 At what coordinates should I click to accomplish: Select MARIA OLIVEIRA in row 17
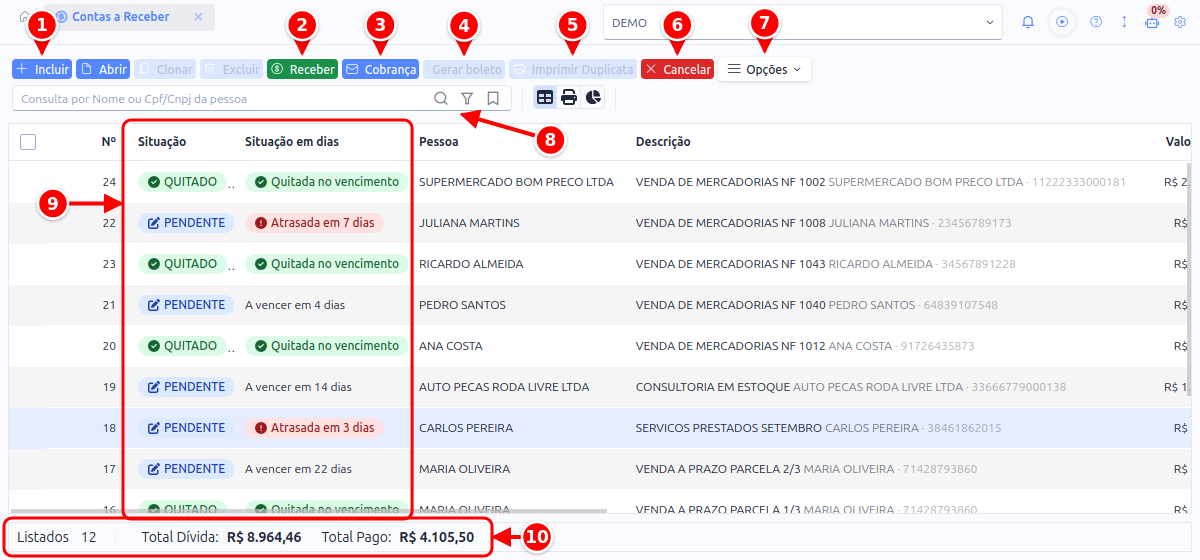point(464,469)
